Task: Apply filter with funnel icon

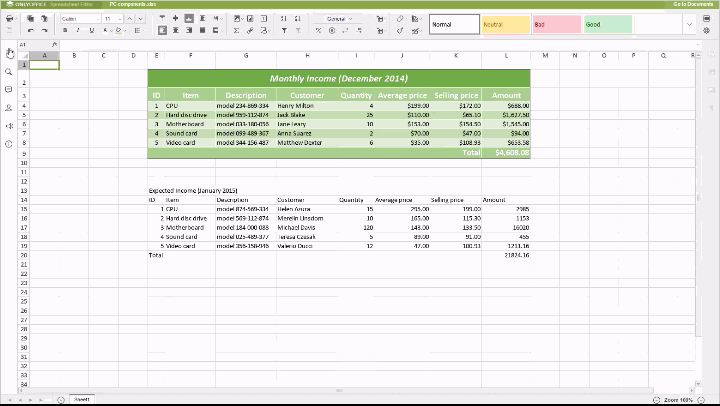Action: [284, 31]
